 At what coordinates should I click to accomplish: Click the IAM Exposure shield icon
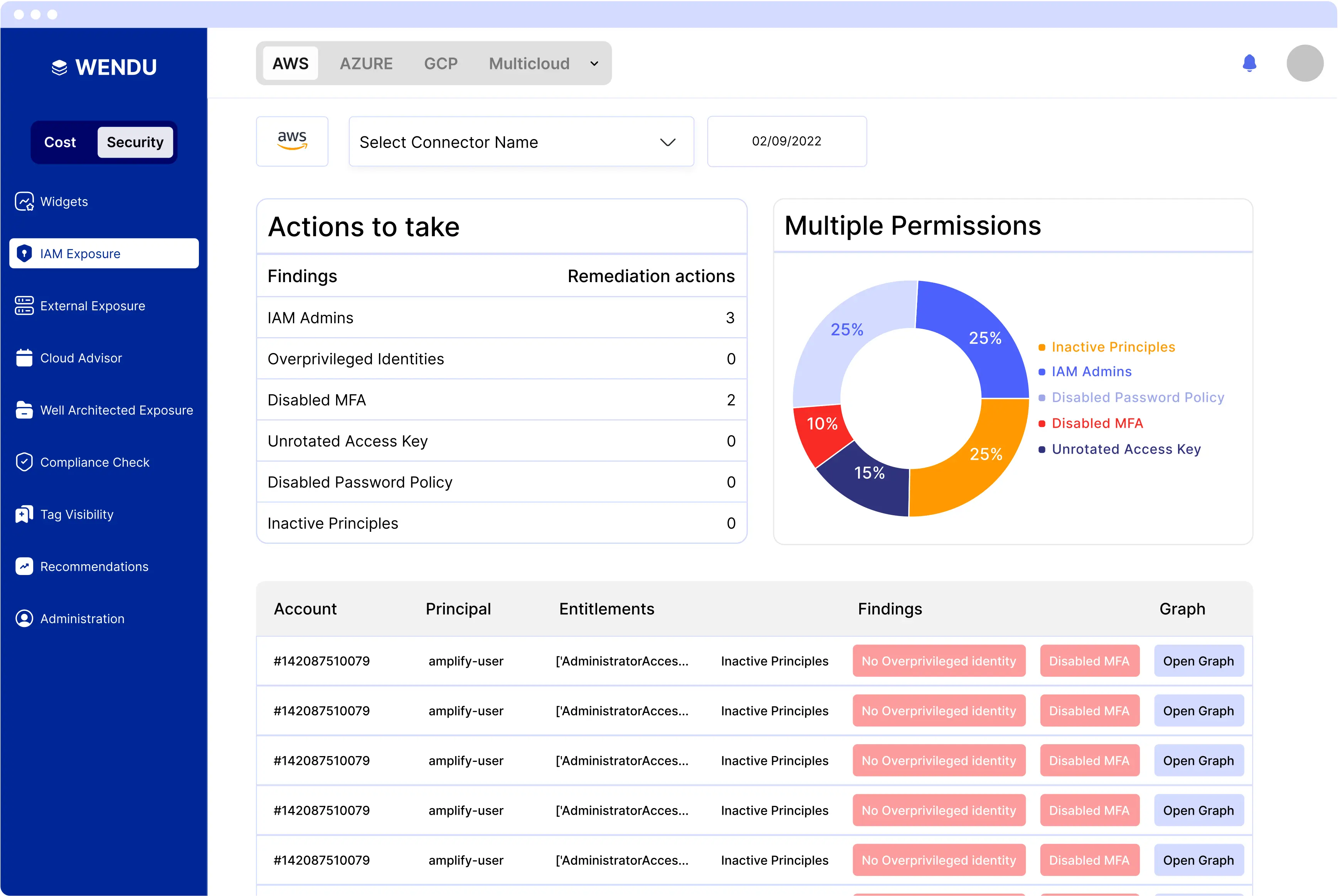click(x=25, y=253)
